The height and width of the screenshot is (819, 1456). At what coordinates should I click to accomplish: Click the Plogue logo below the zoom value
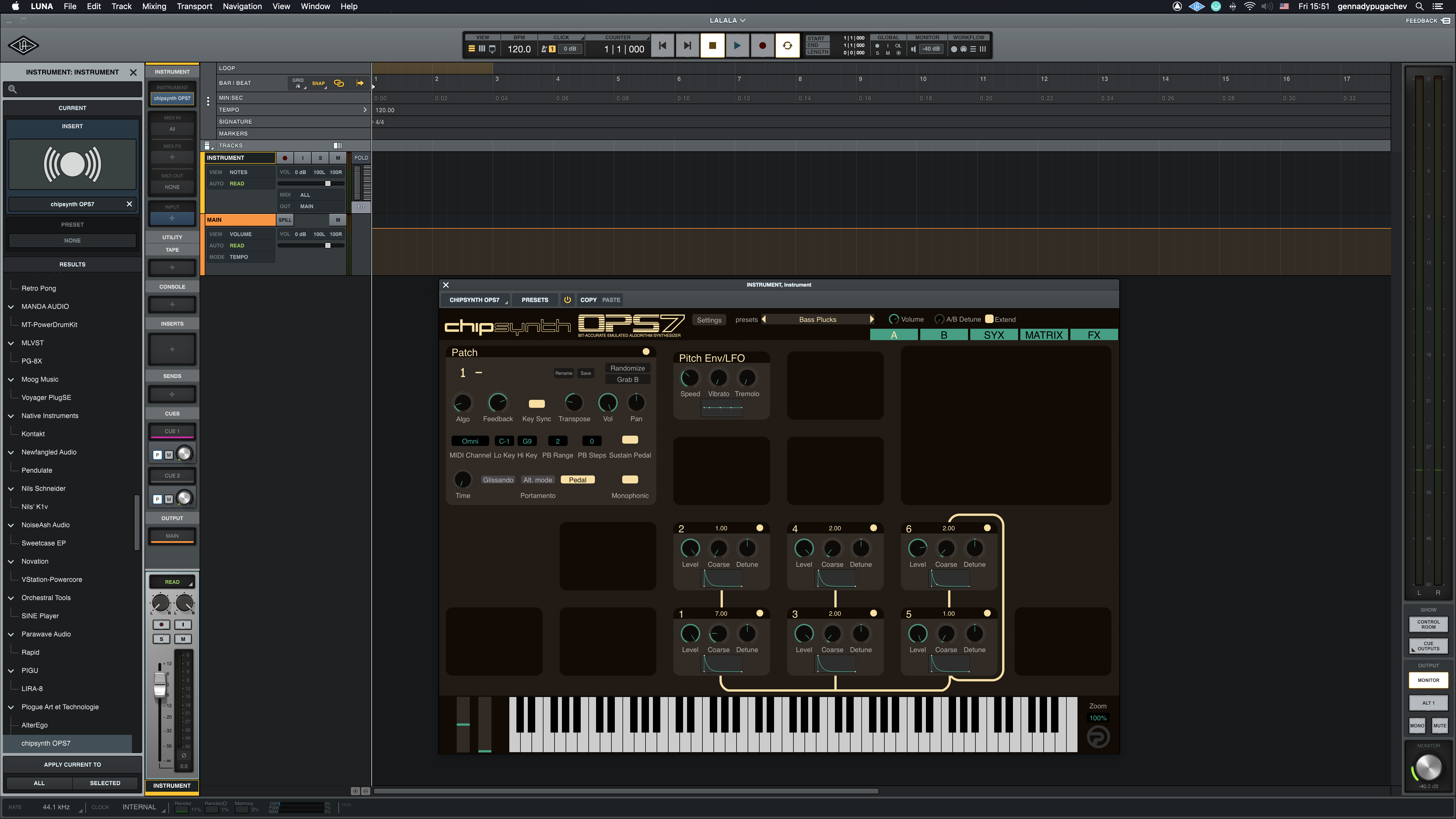click(1098, 737)
